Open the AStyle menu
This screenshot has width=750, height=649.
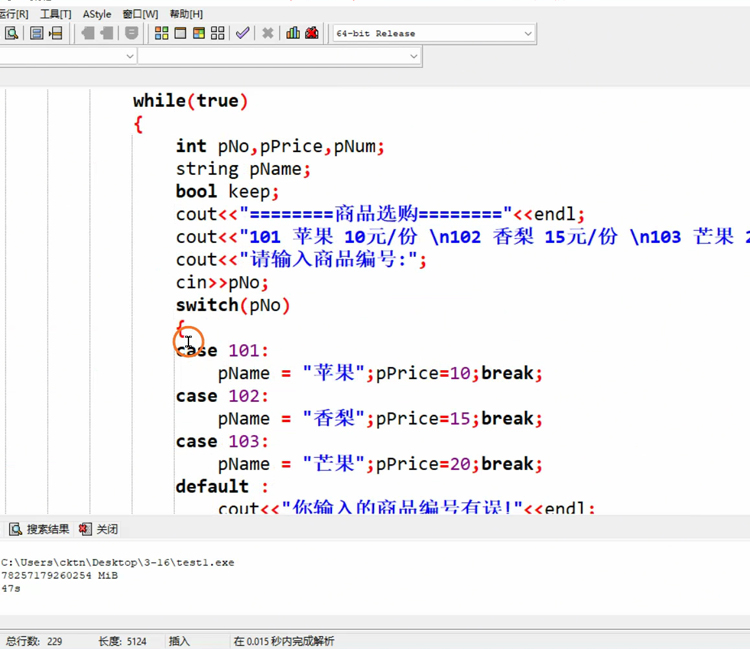[97, 14]
